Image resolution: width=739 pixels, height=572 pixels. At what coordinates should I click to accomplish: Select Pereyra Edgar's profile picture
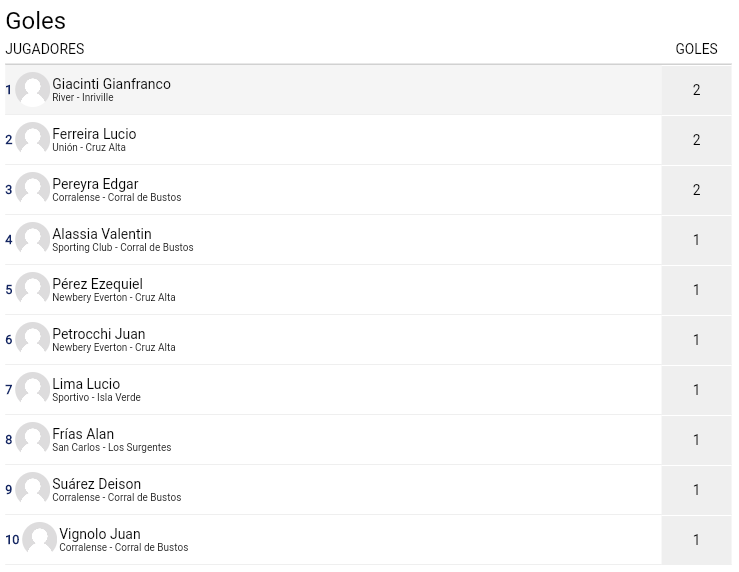(33, 189)
